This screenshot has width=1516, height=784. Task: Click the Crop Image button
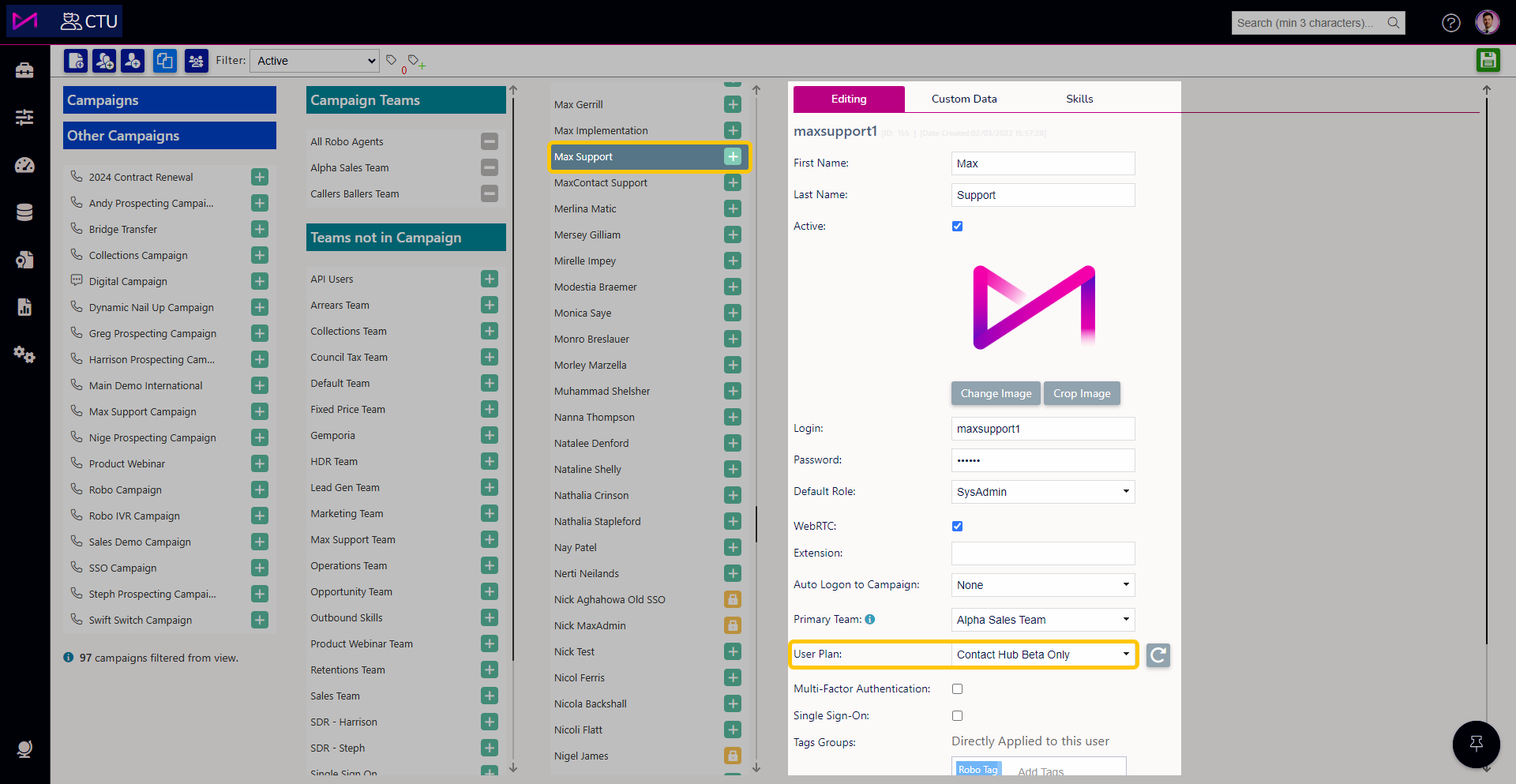coord(1082,393)
